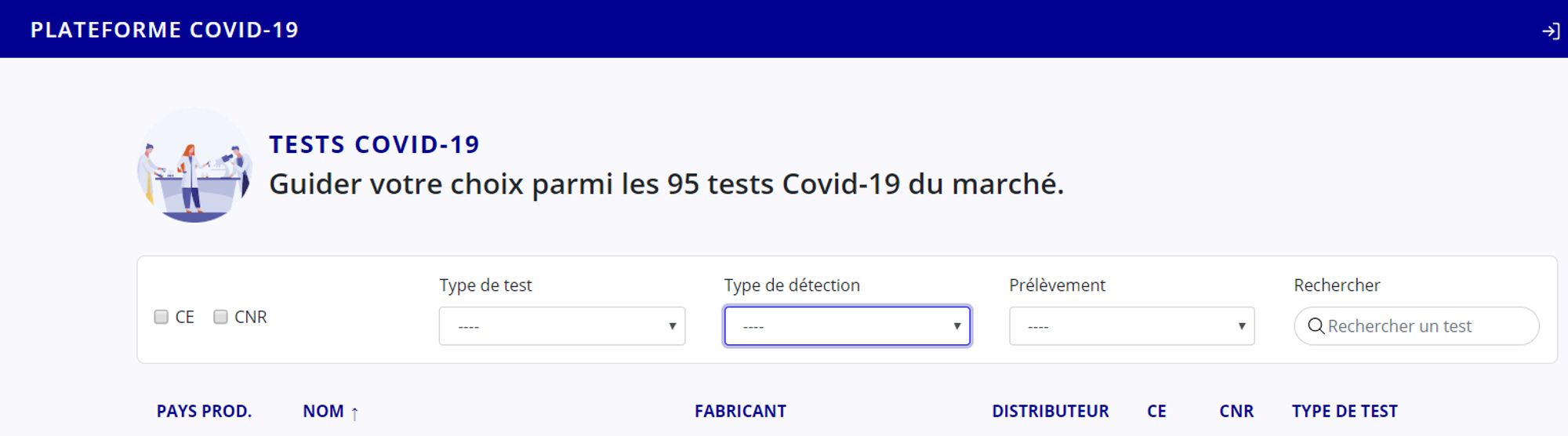The width and height of the screenshot is (1568, 436).
Task: Click the PLATEFORME COVID-19 site title
Action: [x=165, y=30]
